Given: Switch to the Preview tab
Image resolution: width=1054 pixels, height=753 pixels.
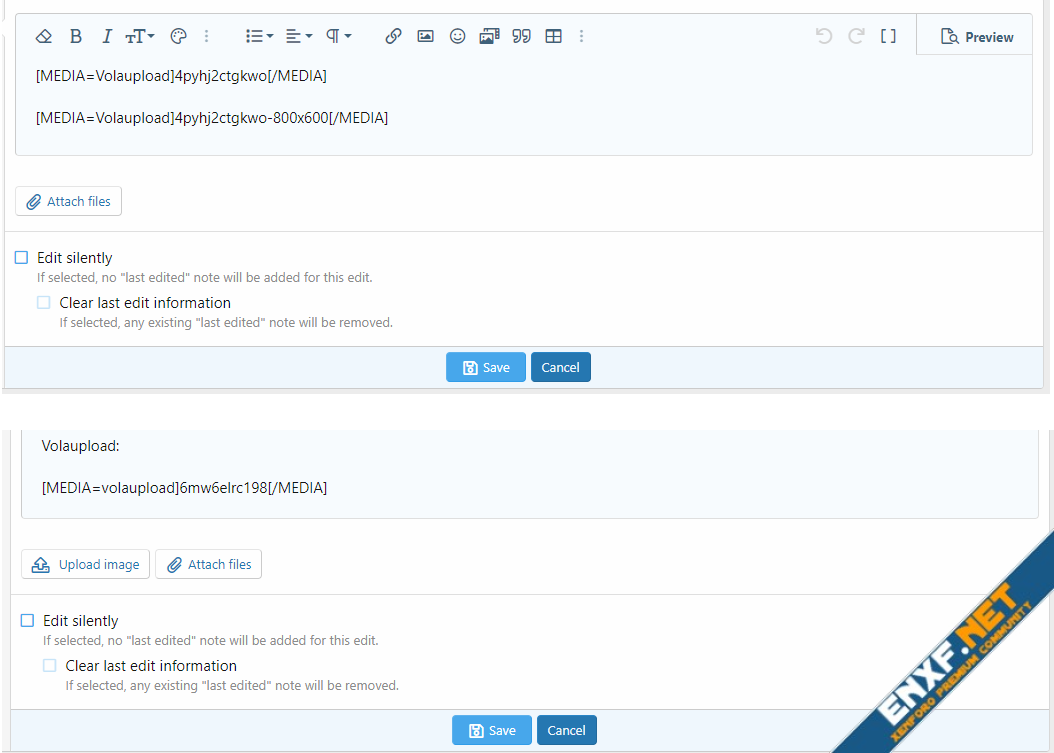Looking at the screenshot, I should pyautogui.click(x=977, y=37).
